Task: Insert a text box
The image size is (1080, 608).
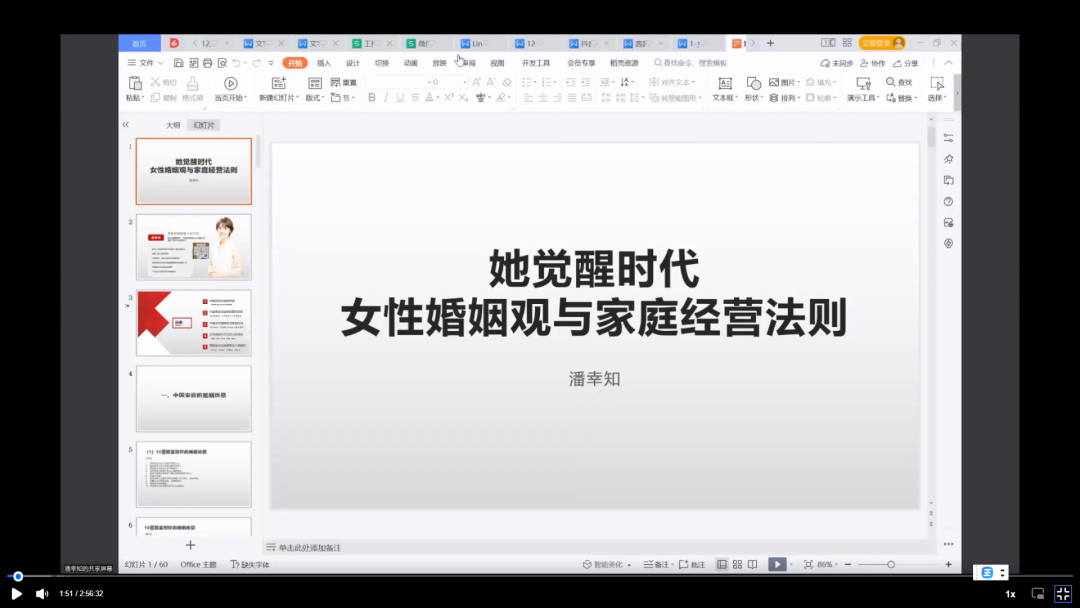Action: tap(723, 84)
